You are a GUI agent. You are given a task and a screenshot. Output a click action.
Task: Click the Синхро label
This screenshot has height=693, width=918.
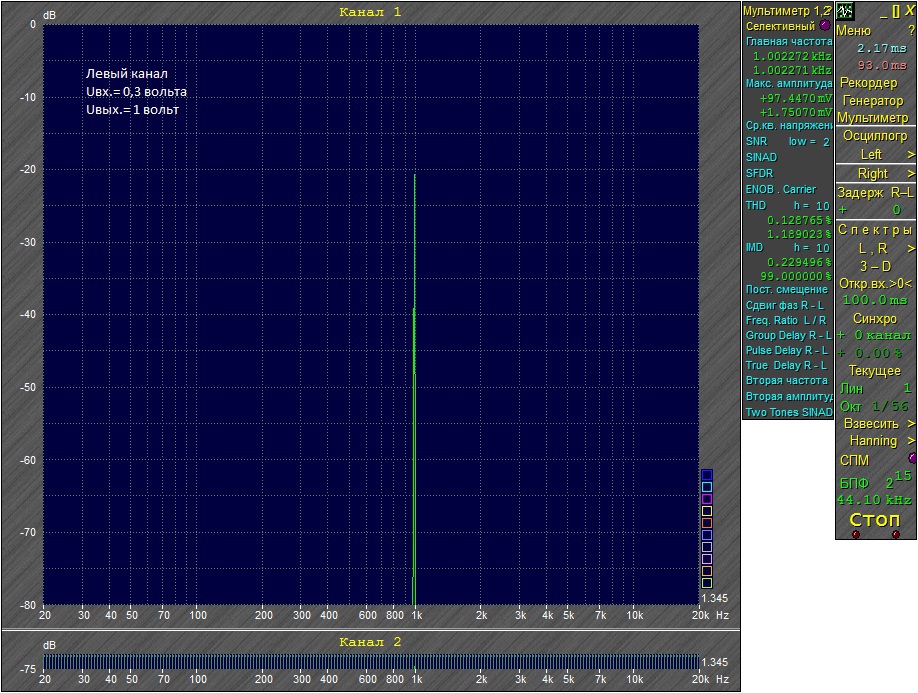pos(875,319)
